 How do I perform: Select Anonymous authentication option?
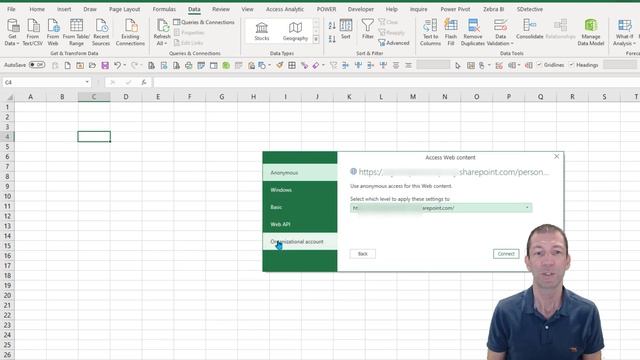[x=300, y=173]
